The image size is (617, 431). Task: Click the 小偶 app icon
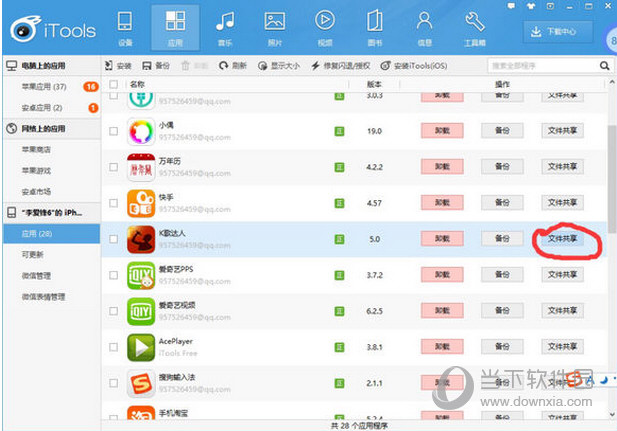[x=141, y=131]
